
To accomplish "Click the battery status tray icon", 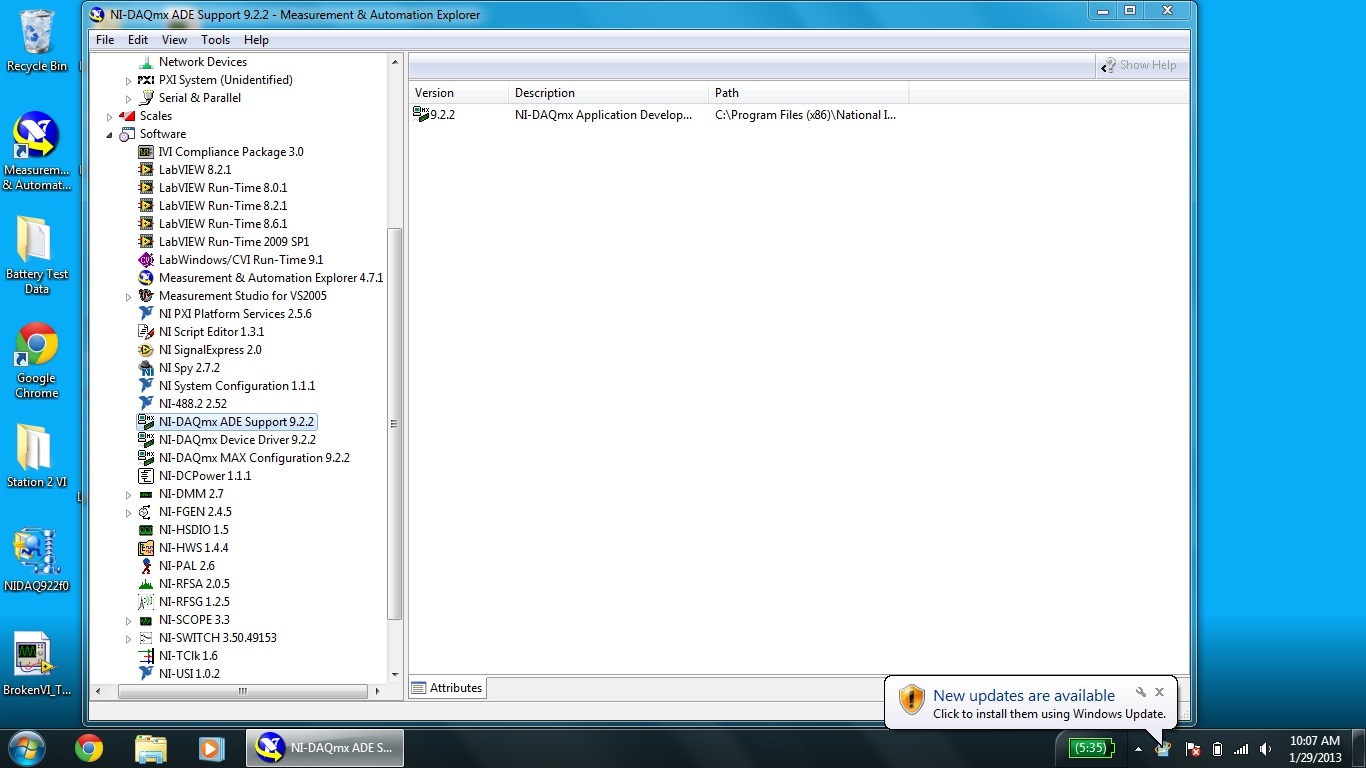I will tap(1217, 749).
